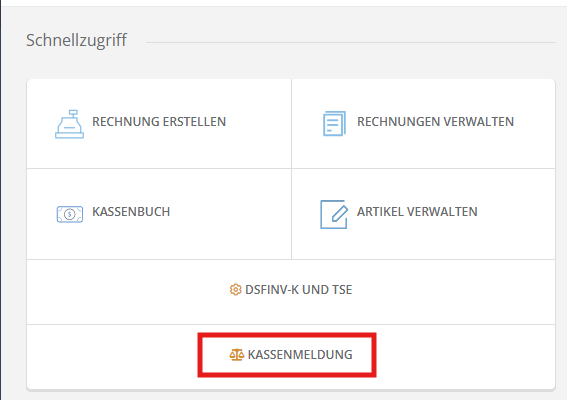Select the Kassenbuch text label
Image resolution: width=567 pixels, height=400 pixels.
click(x=131, y=212)
